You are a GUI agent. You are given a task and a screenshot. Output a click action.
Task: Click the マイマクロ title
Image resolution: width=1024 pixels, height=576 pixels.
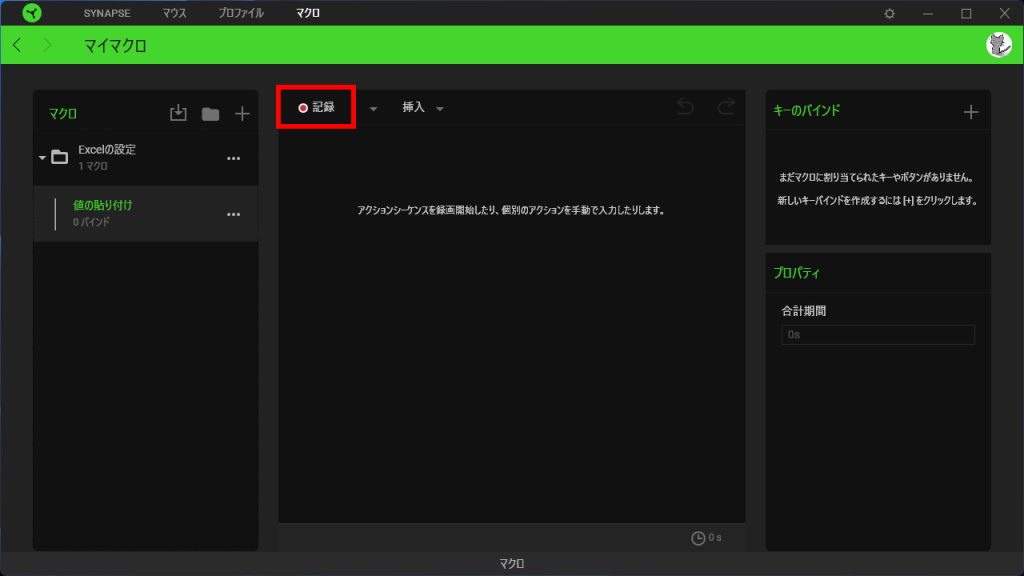115,46
